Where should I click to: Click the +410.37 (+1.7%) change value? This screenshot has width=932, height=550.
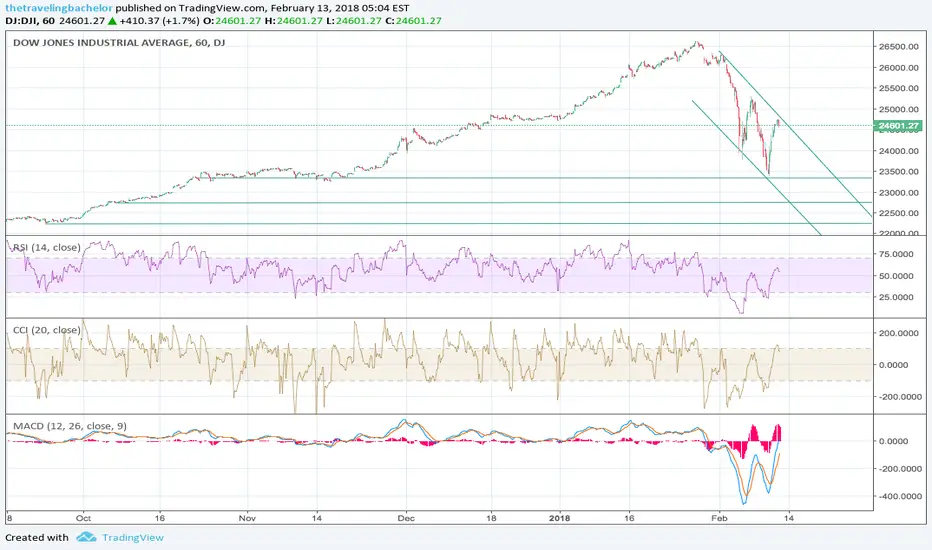159,21
